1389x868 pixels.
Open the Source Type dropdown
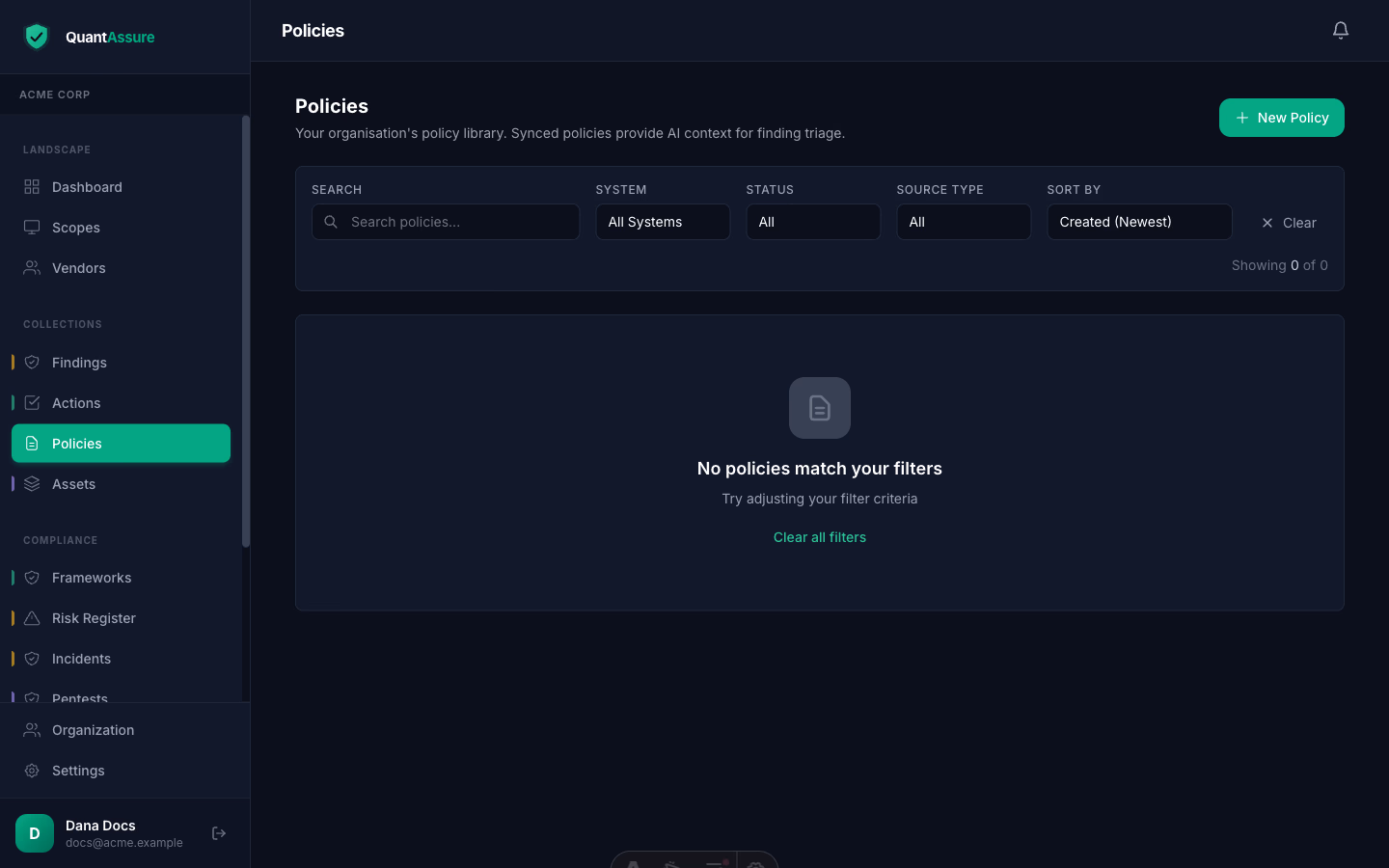[x=964, y=222]
